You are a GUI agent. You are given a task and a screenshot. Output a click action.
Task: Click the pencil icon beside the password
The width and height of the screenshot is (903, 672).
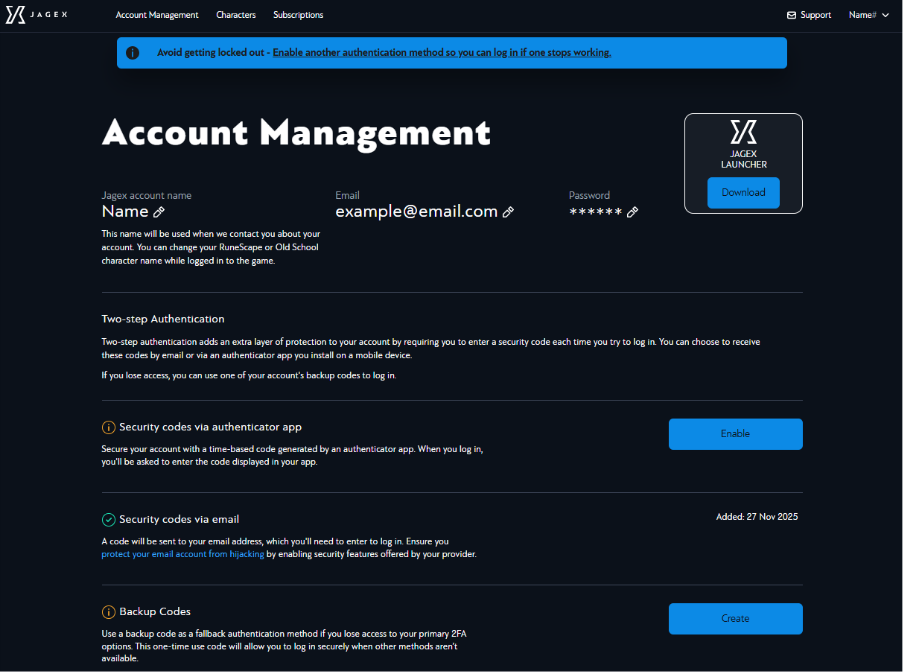pos(632,212)
